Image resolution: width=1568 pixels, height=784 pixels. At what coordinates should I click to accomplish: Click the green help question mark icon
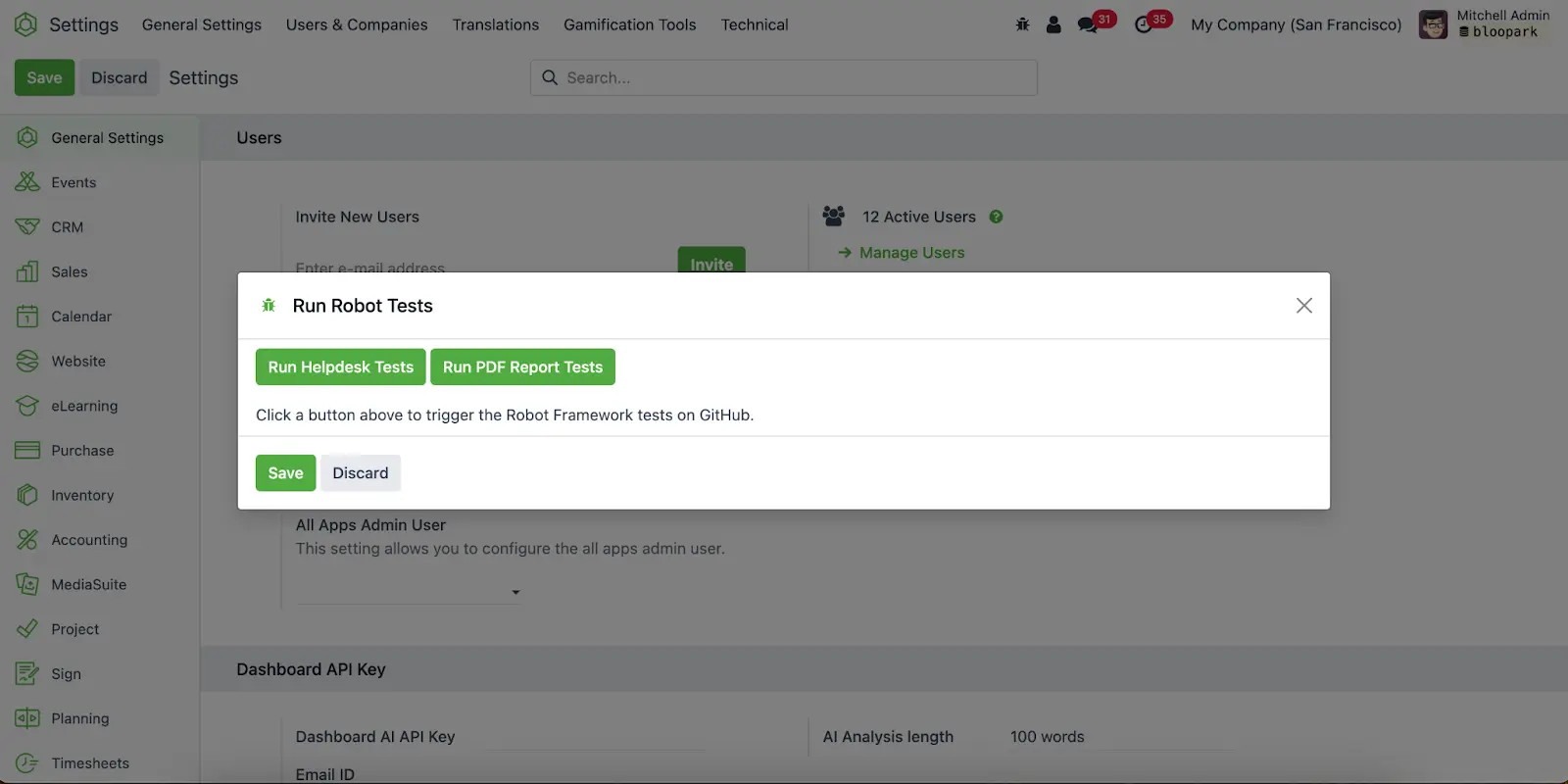[996, 217]
